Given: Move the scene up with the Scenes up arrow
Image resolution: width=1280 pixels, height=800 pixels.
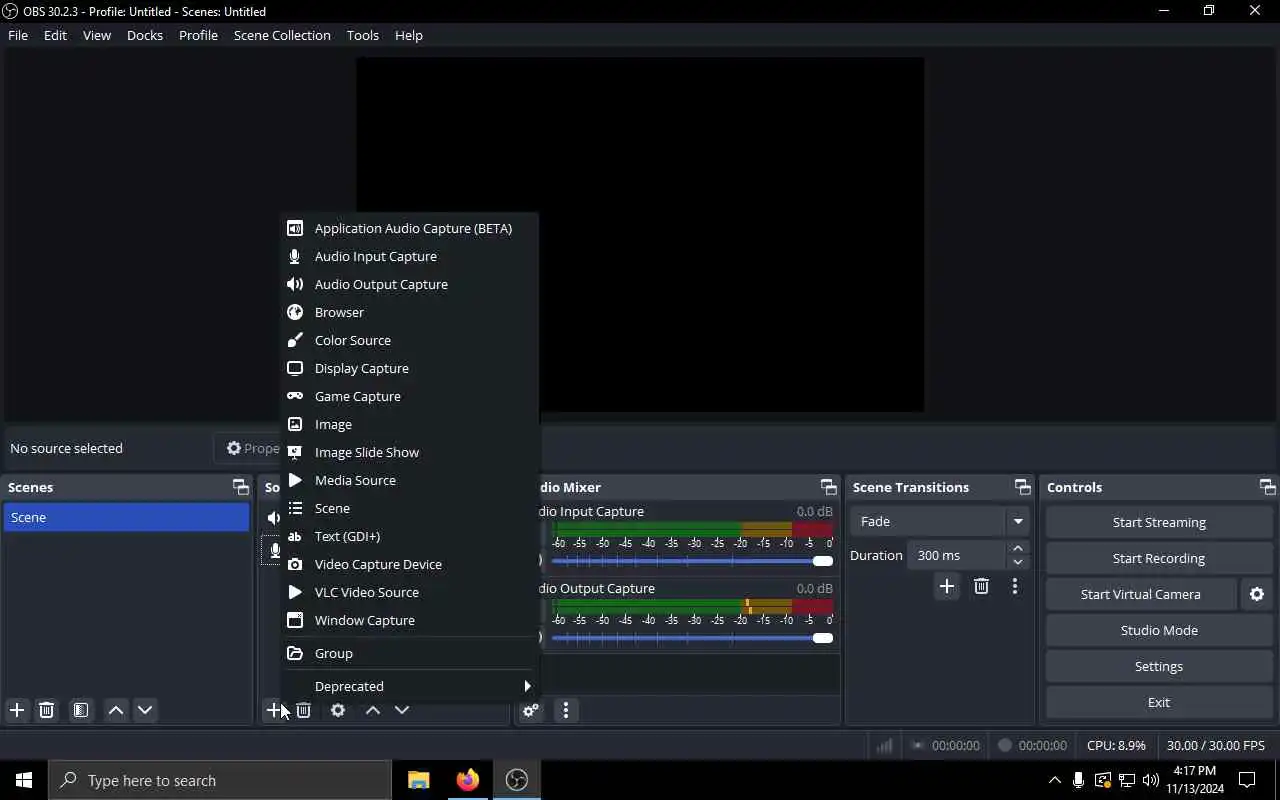Looking at the screenshot, I should 116,710.
